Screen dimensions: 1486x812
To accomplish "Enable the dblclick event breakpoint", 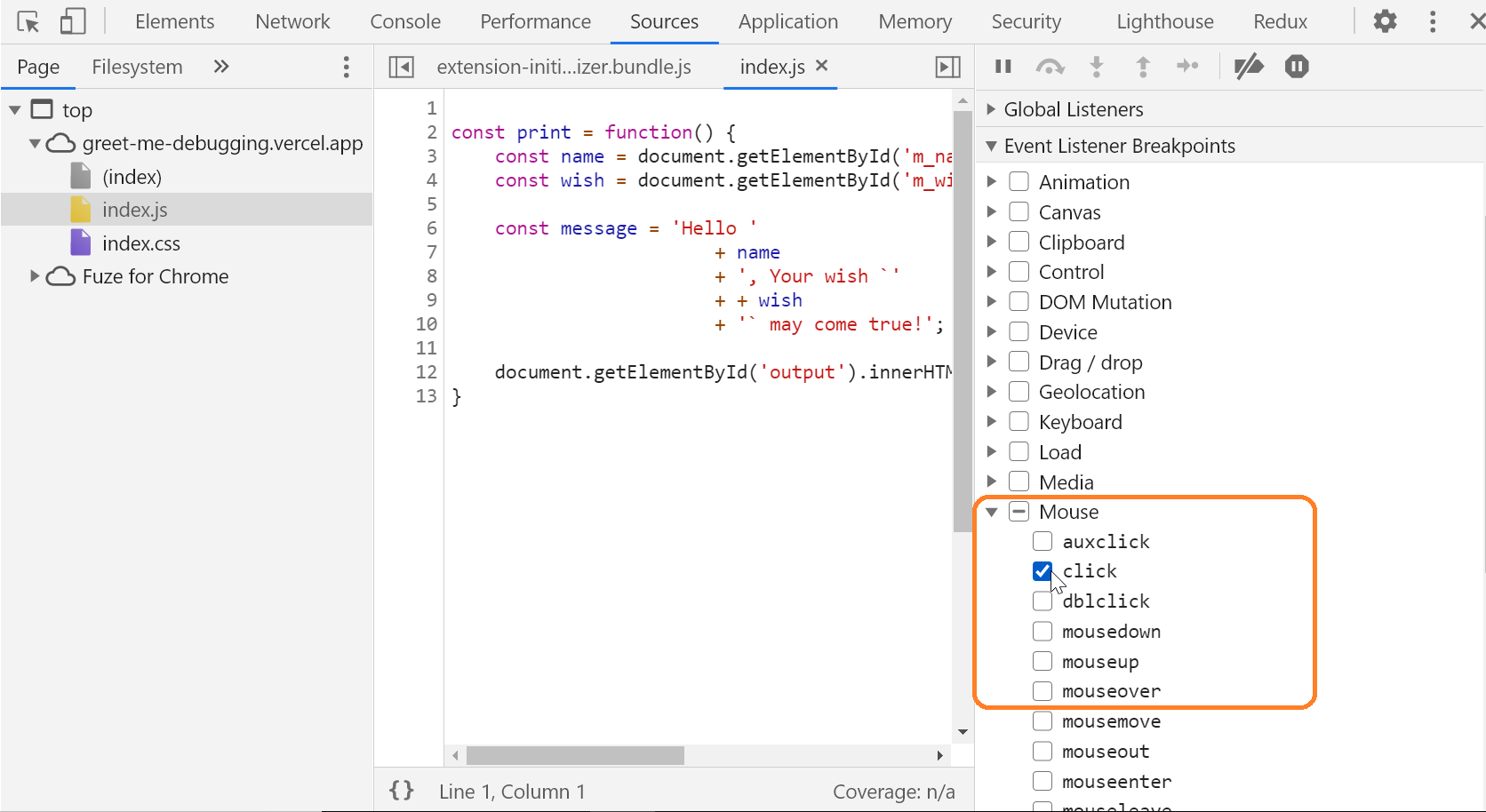I will 1043,601.
